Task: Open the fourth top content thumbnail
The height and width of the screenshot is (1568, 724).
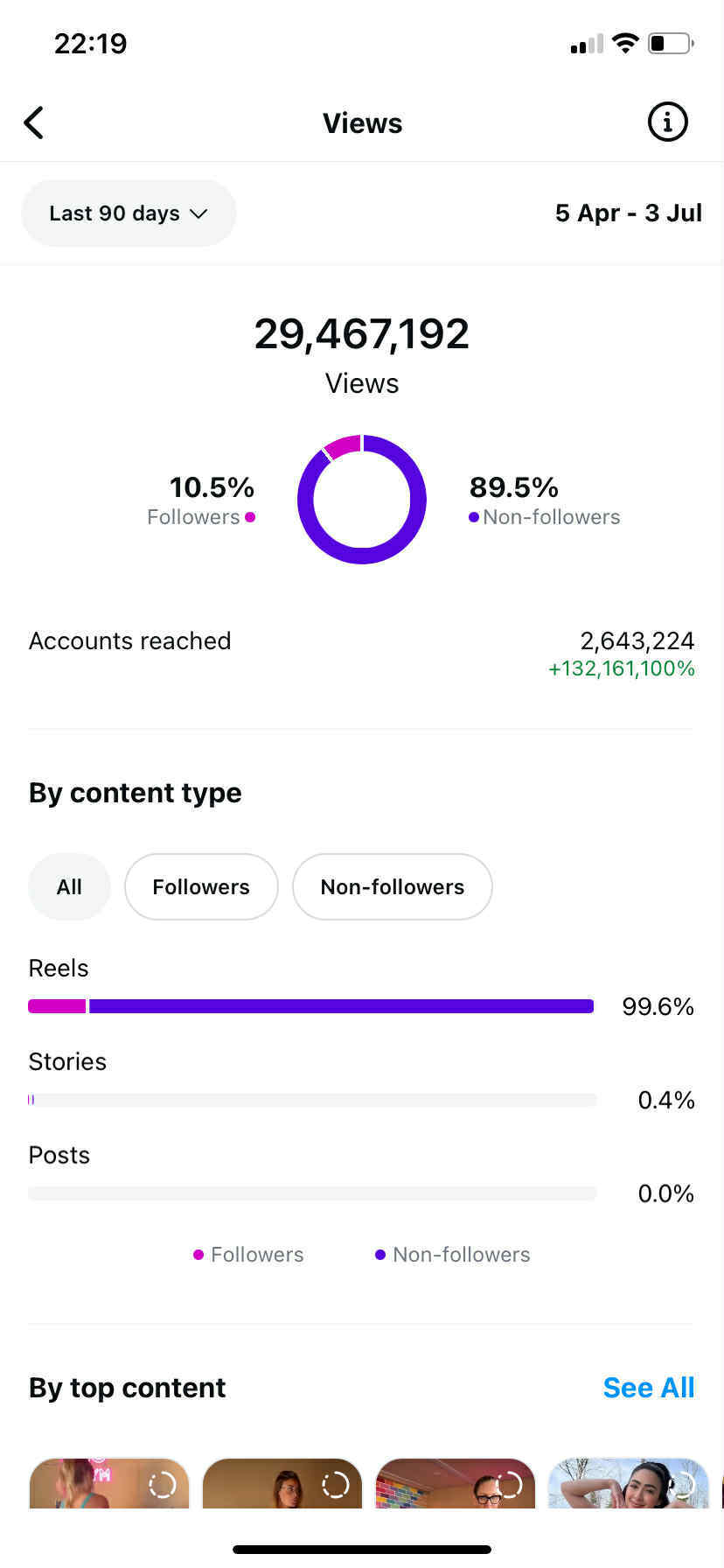Action: [628, 1484]
